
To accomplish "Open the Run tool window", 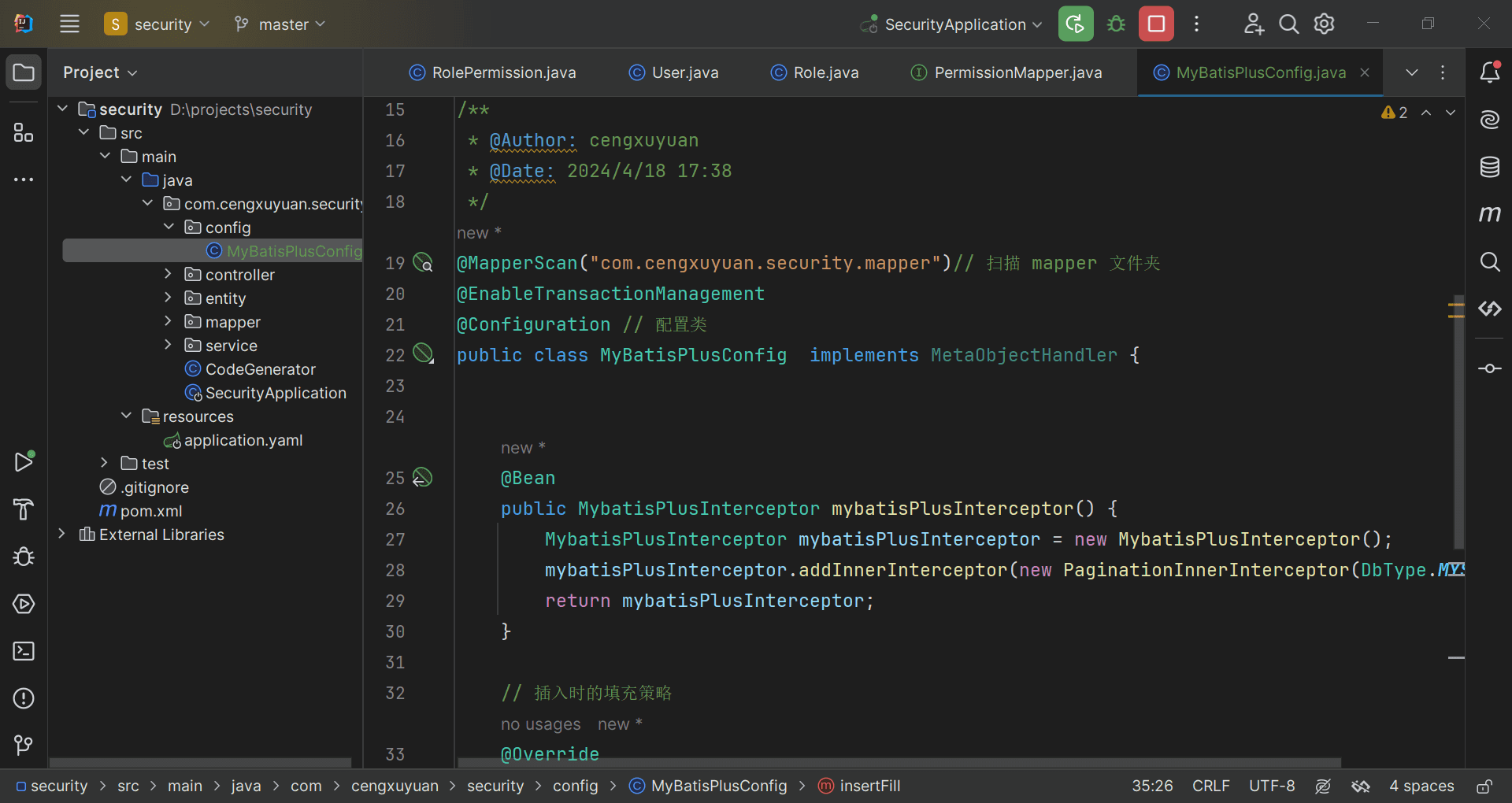I will pyautogui.click(x=24, y=461).
